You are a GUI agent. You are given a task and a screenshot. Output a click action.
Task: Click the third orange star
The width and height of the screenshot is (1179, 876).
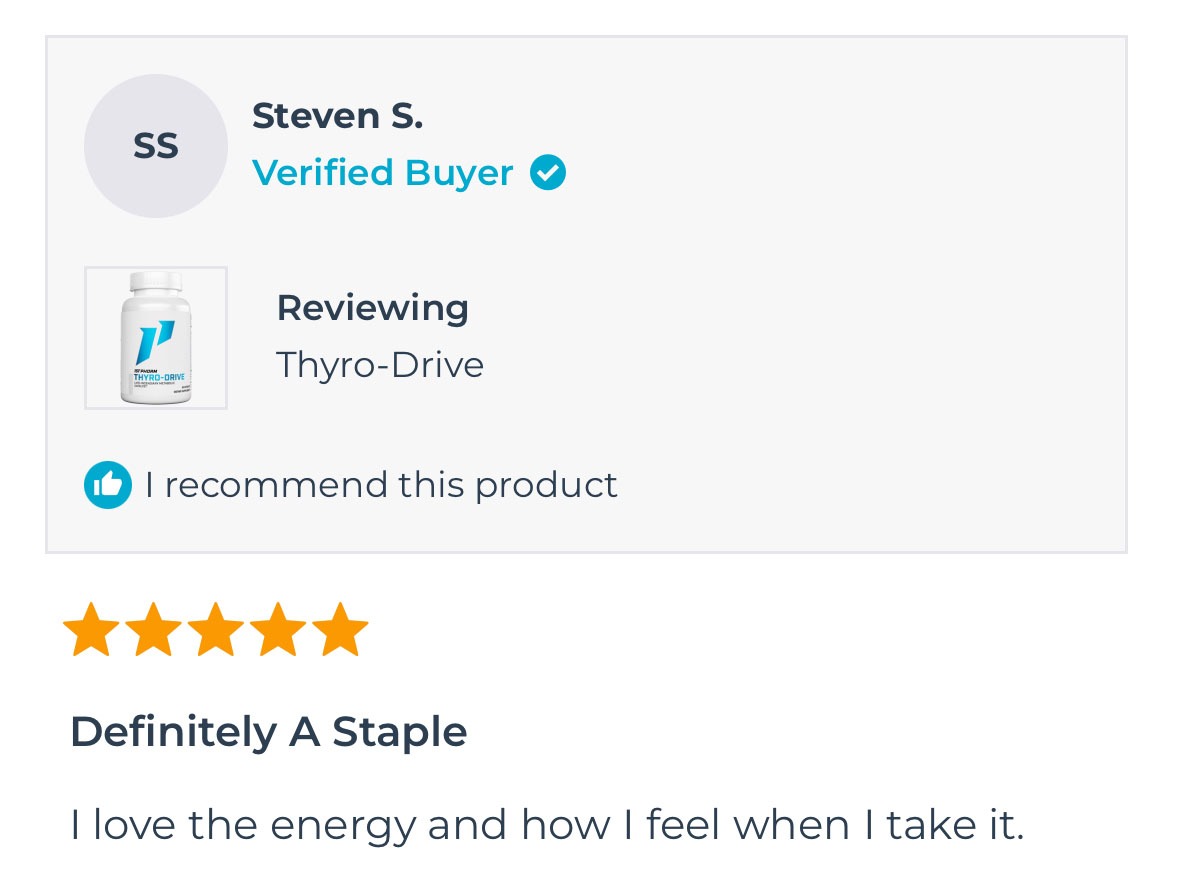[216, 629]
